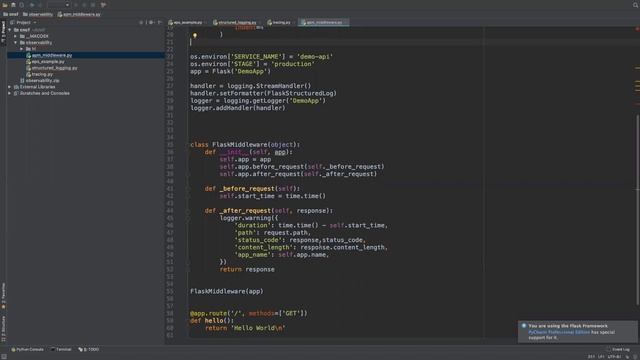640x360 pixels.
Task: Collapse the root project folder arrow
Action: click(x=10, y=30)
